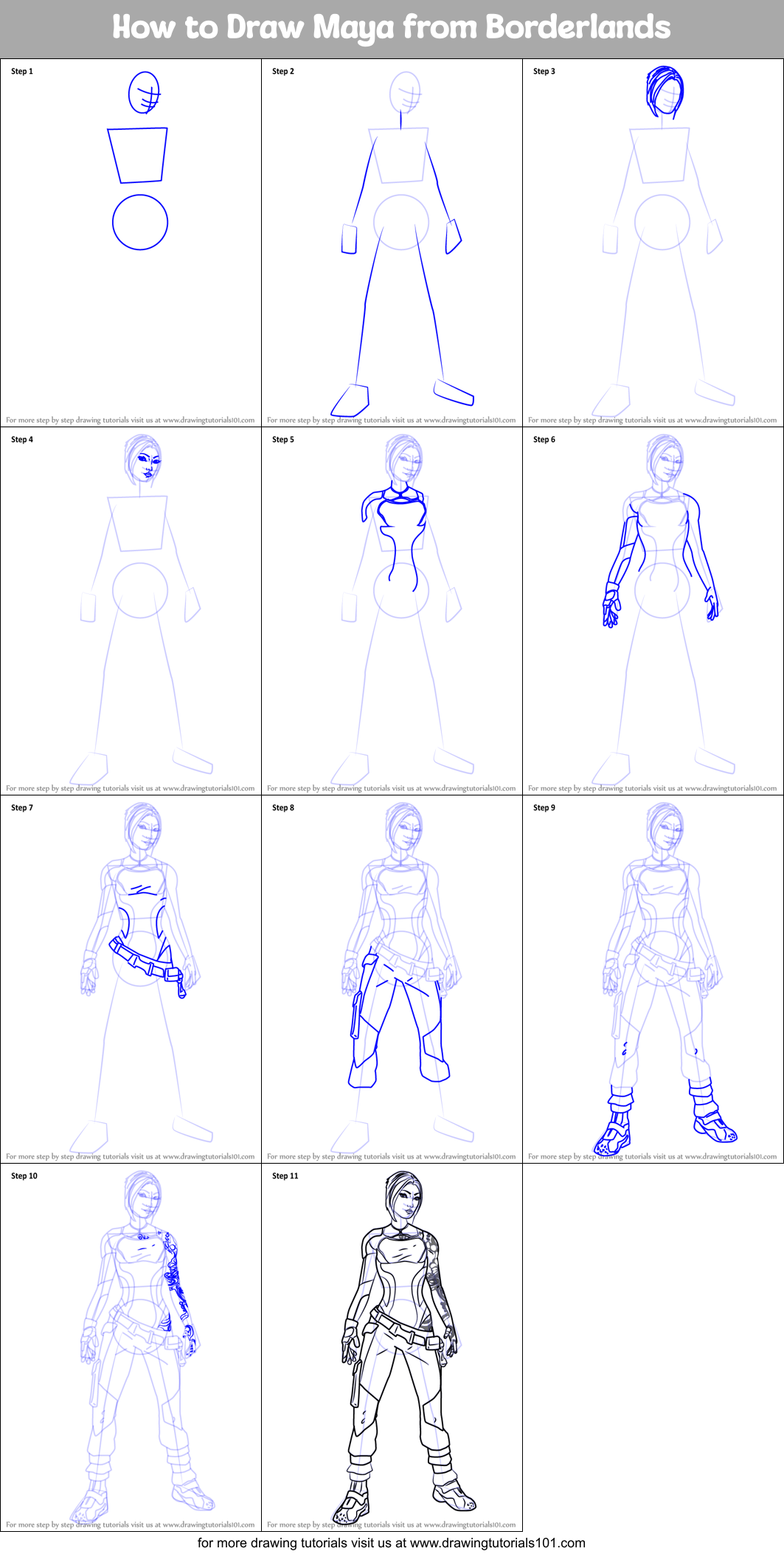This screenshot has width=784, height=1554.
Task: Click the Step 1 panel website caption
Action: [131, 420]
